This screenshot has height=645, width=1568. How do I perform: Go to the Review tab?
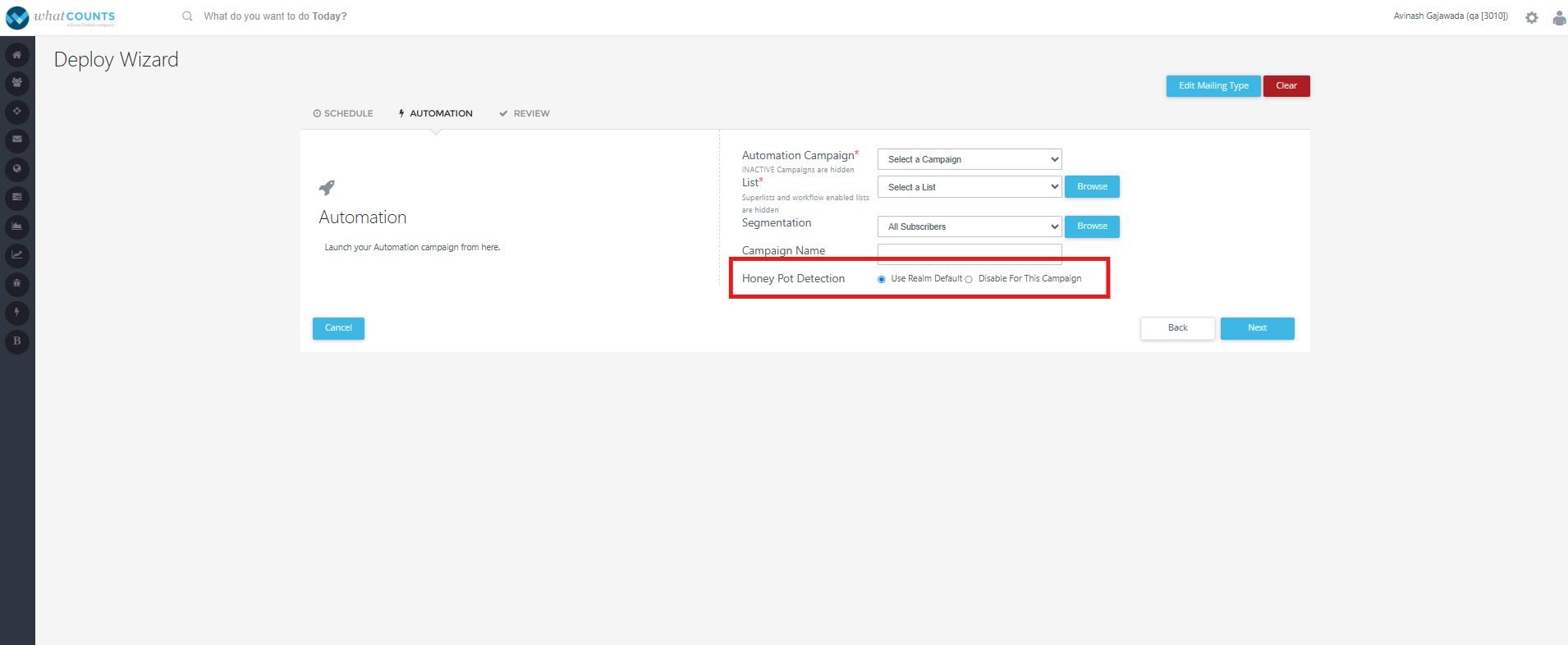tap(525, 113)
